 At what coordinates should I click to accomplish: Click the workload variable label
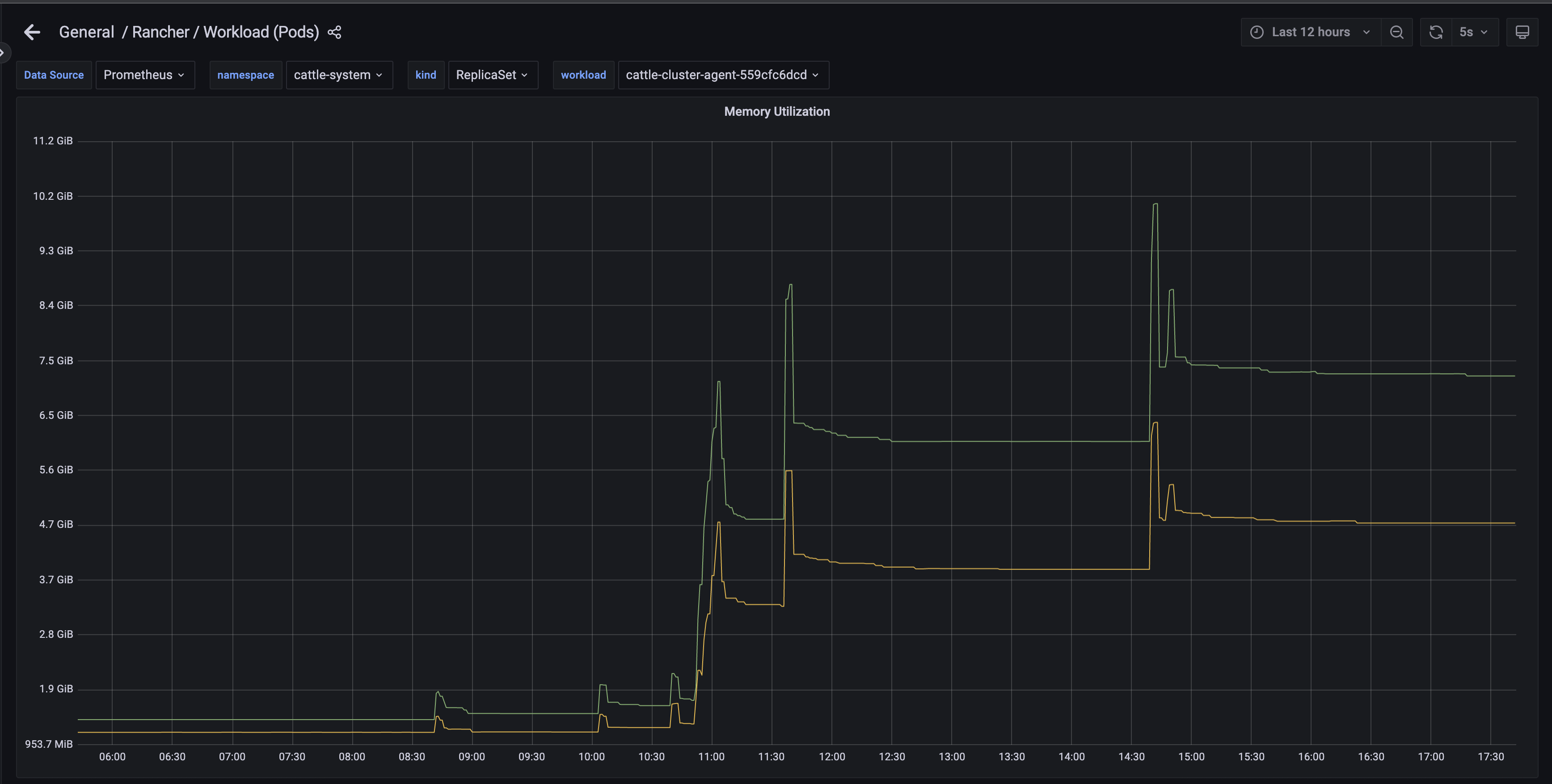tap(583, 75)
